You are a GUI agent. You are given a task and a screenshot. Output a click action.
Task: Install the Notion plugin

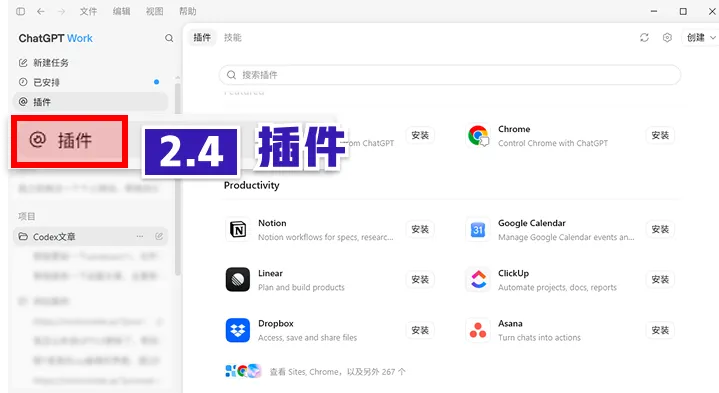pos(420,229)
